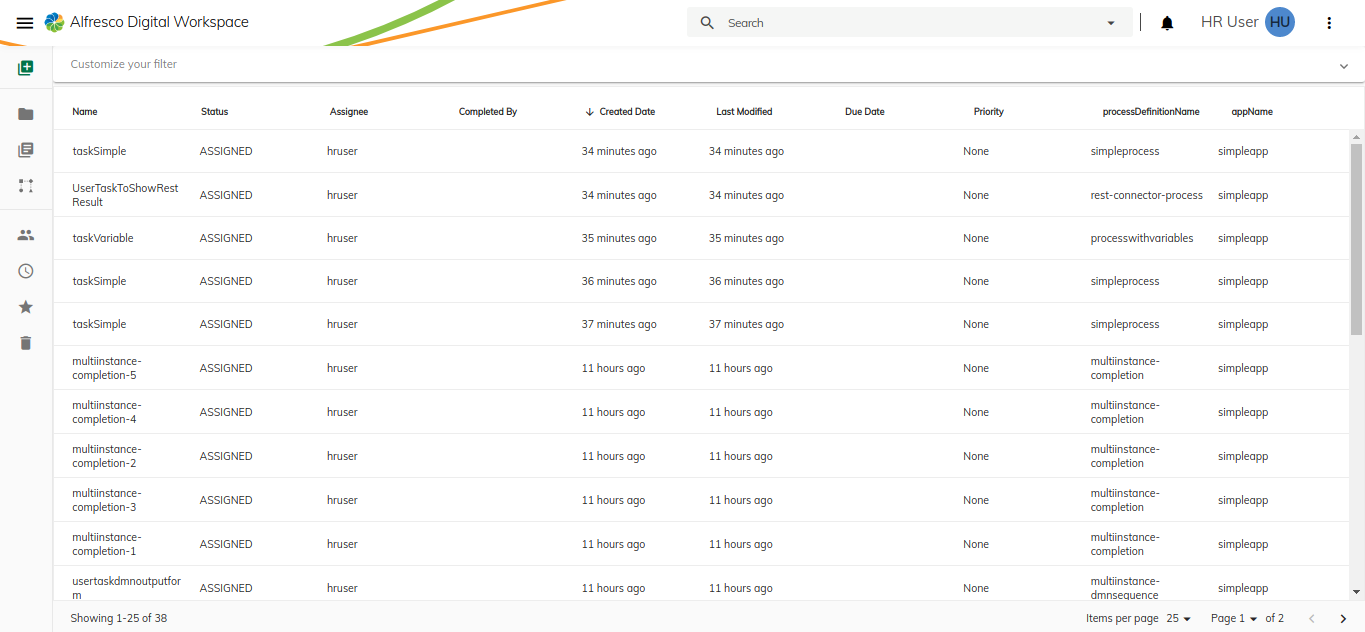Open the taskVariable task row

tap(103, 238)
